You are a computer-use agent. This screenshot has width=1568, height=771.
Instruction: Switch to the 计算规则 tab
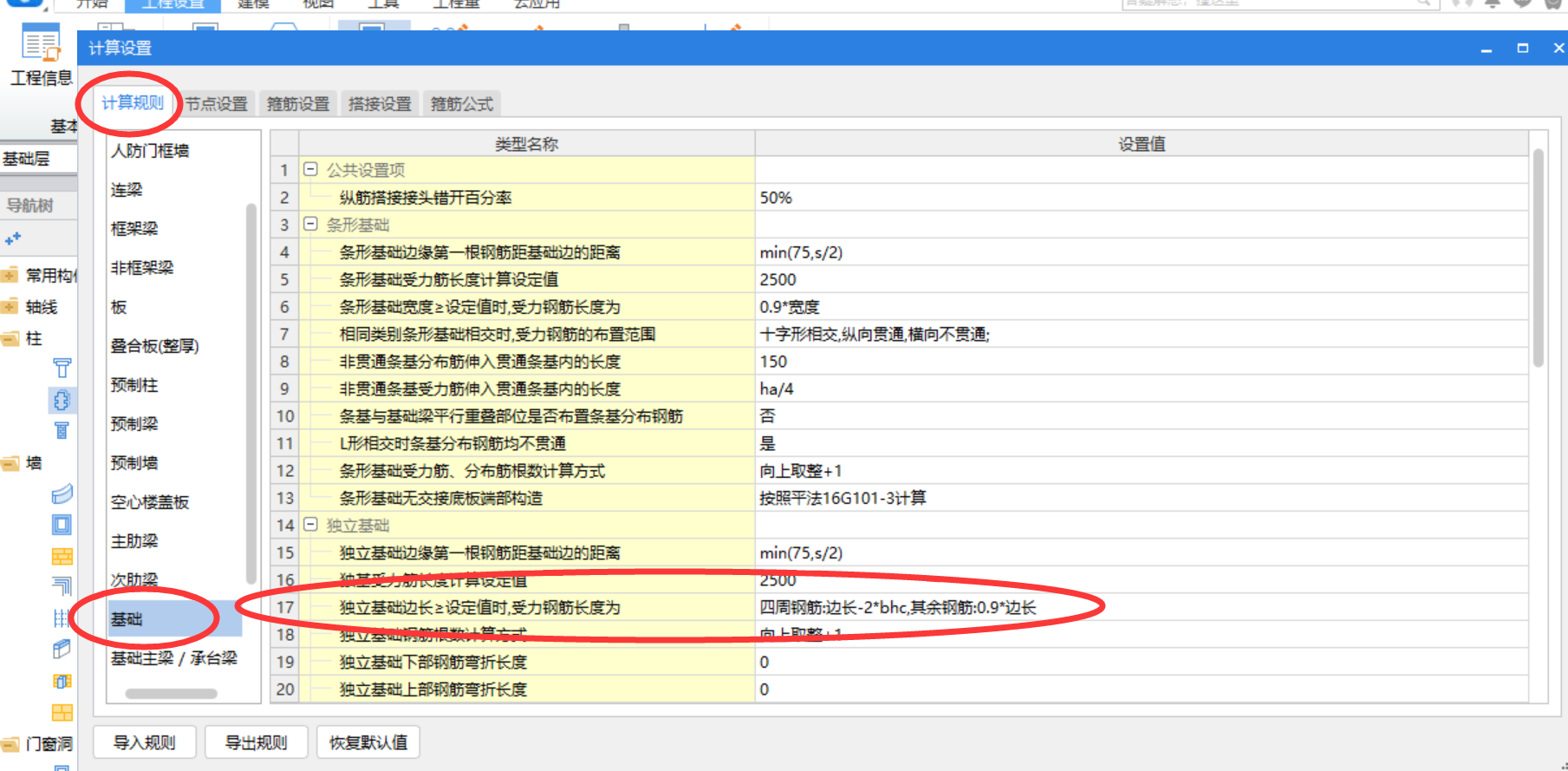pos(132,103)
